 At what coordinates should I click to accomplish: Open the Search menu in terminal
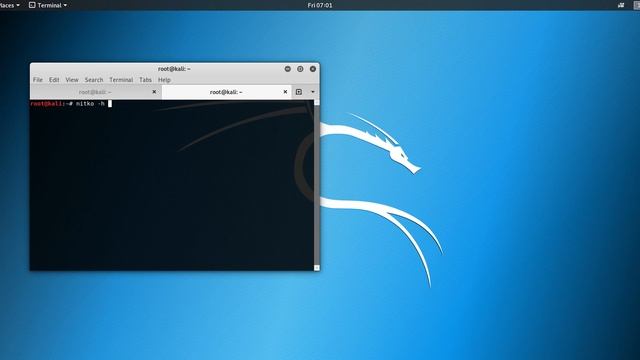(x=94, y=80)
